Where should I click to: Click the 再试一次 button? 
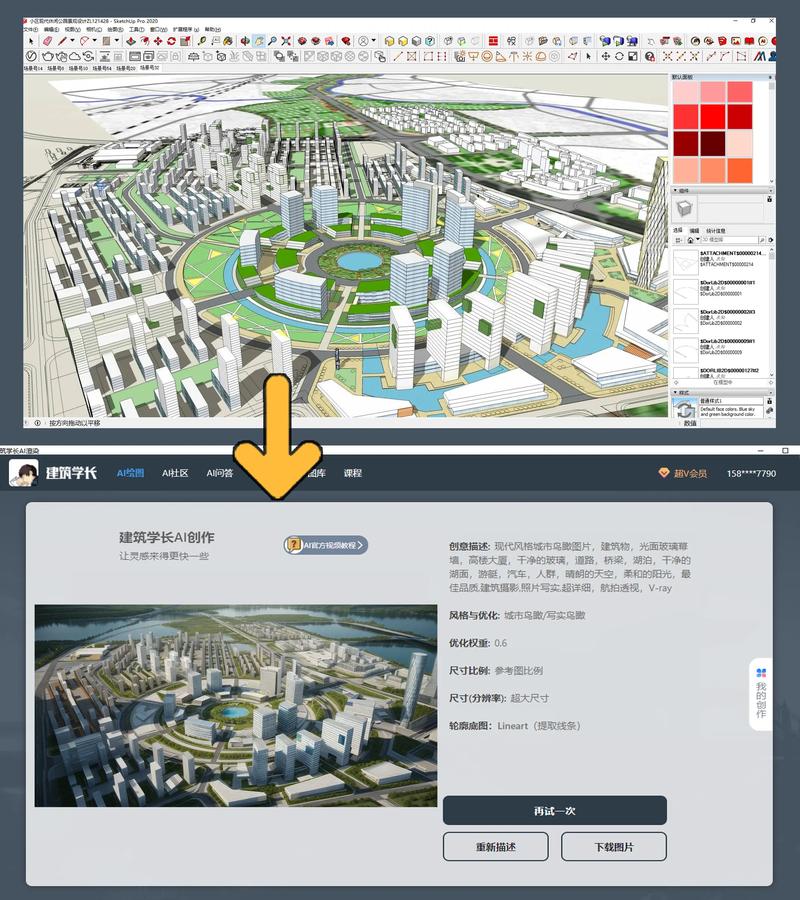coord(554,810)
